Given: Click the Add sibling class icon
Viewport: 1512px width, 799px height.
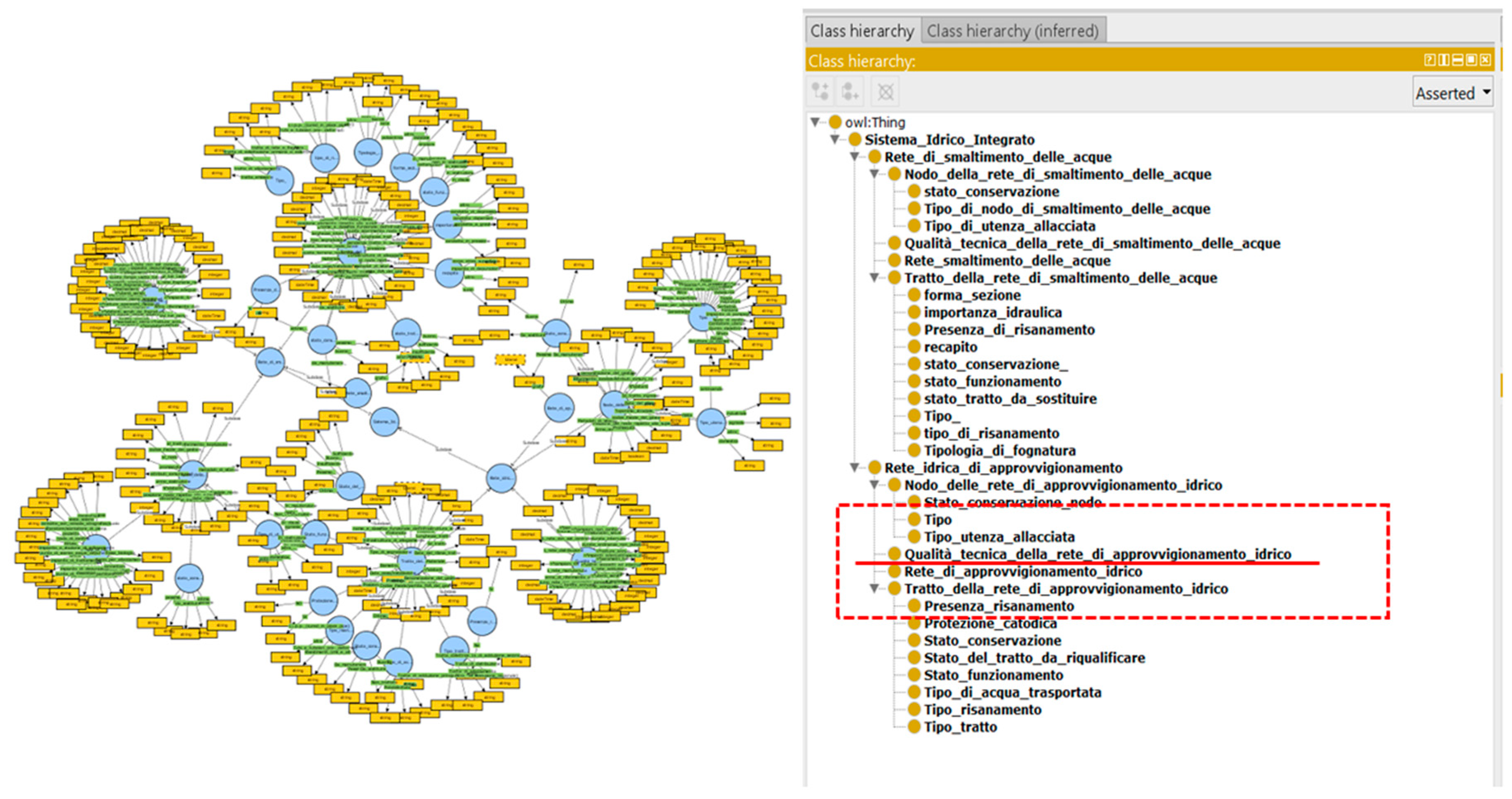Looking at the screenshot, I should 850,91.
